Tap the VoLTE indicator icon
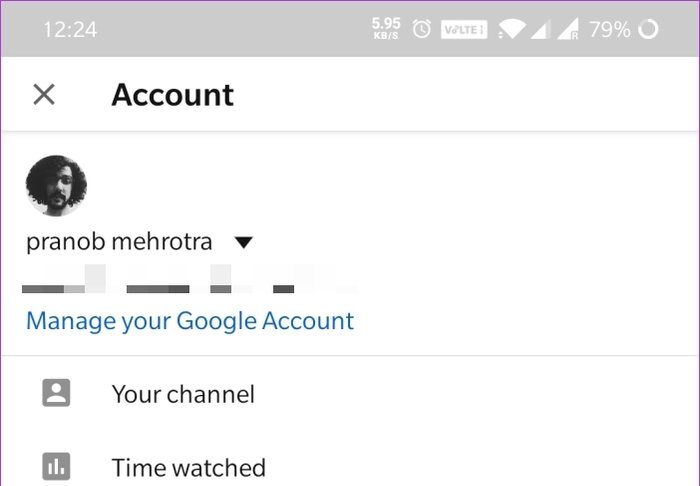 coord(464,29)
